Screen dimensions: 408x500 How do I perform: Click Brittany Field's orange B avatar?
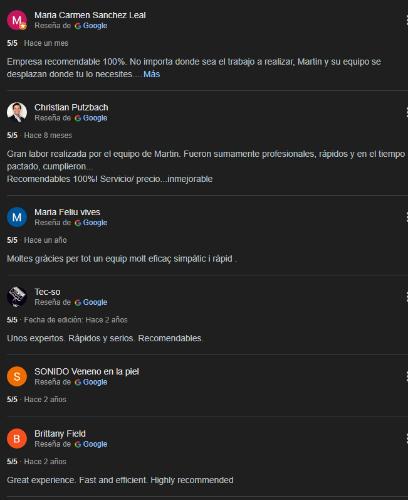pyautogui.click(x=17, y=439)
